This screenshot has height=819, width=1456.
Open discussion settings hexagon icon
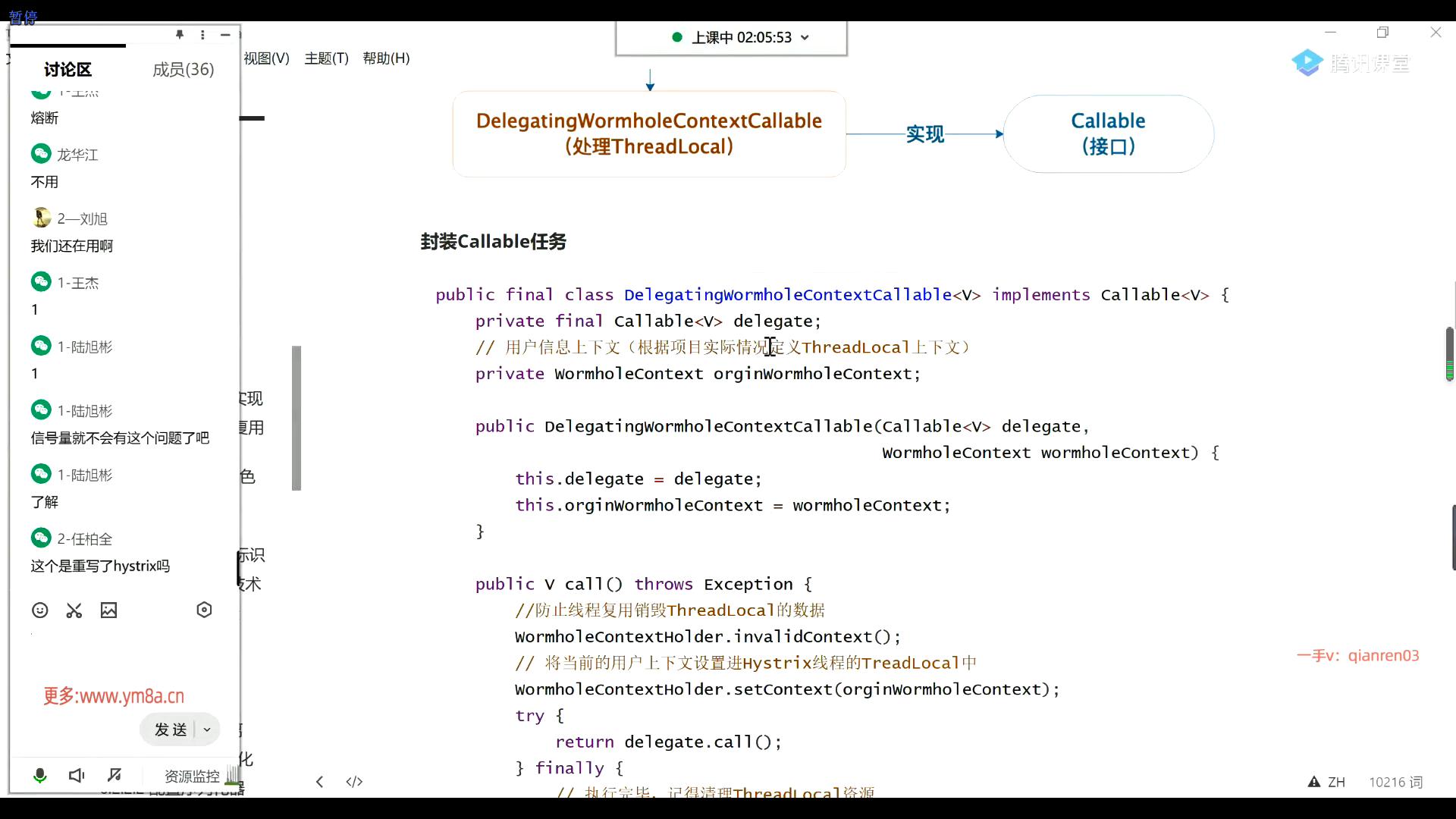204,610
